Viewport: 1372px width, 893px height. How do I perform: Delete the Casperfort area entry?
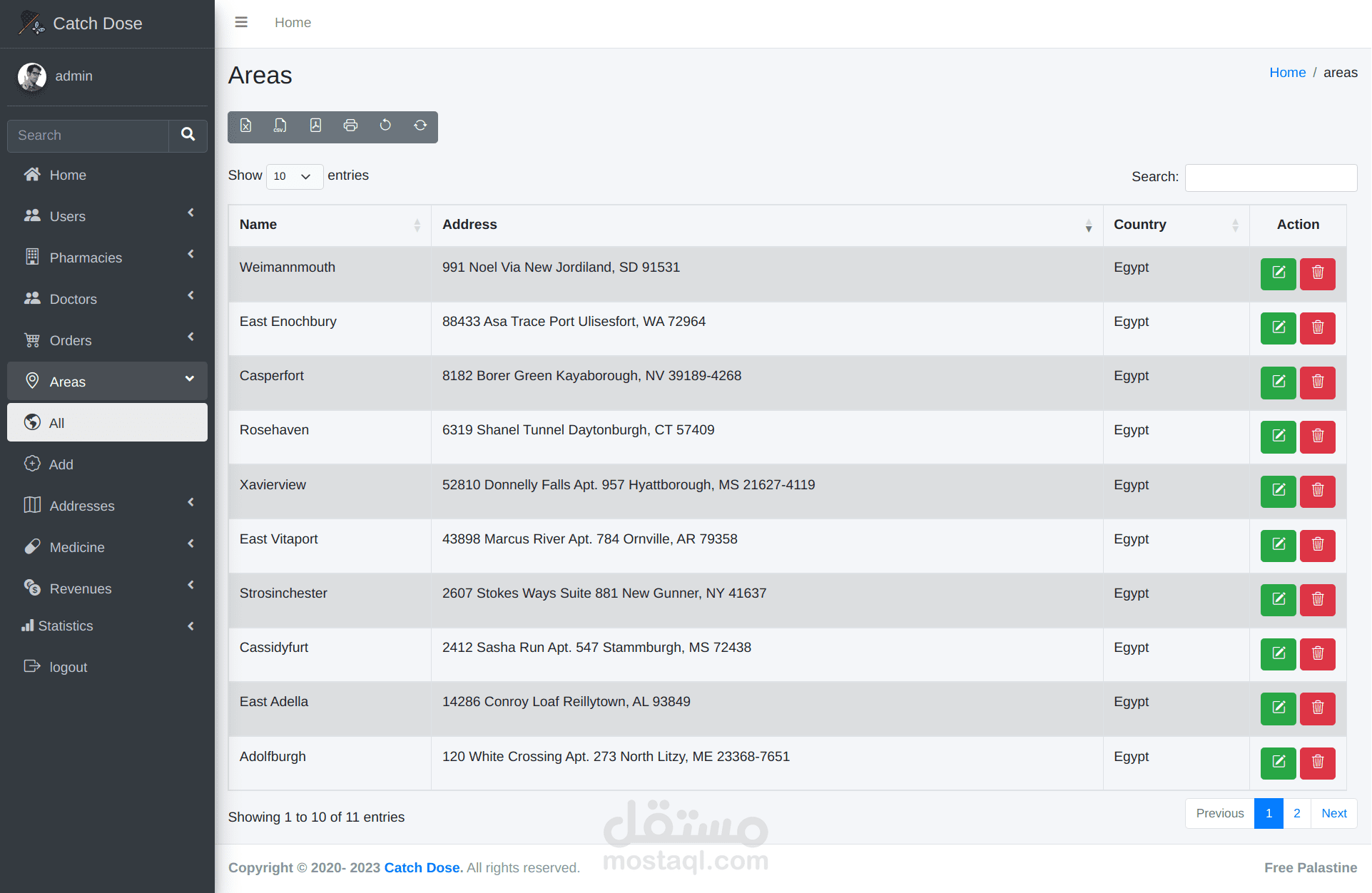point(1317,382)
